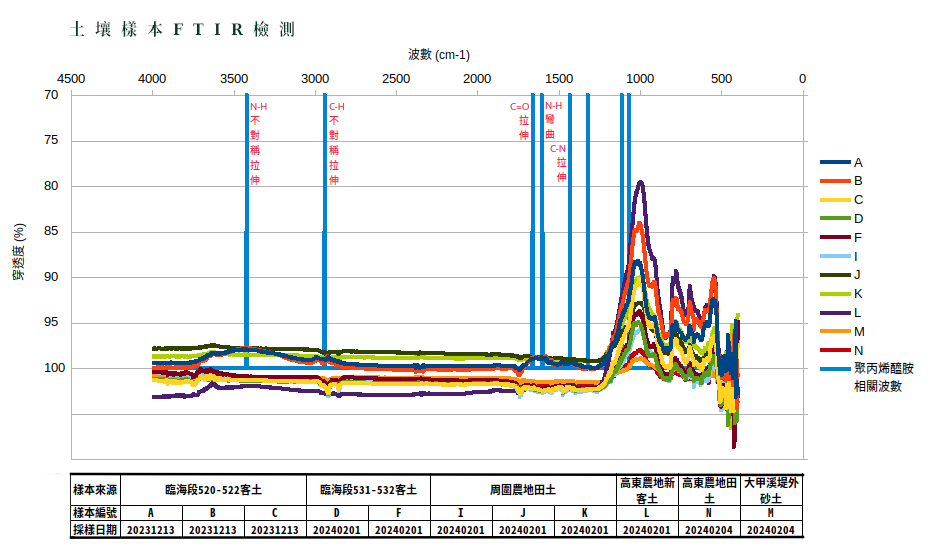The height and width of the screenshot is (560, 940).
Task: Click the legend swatch for series A
Action: 835,162
